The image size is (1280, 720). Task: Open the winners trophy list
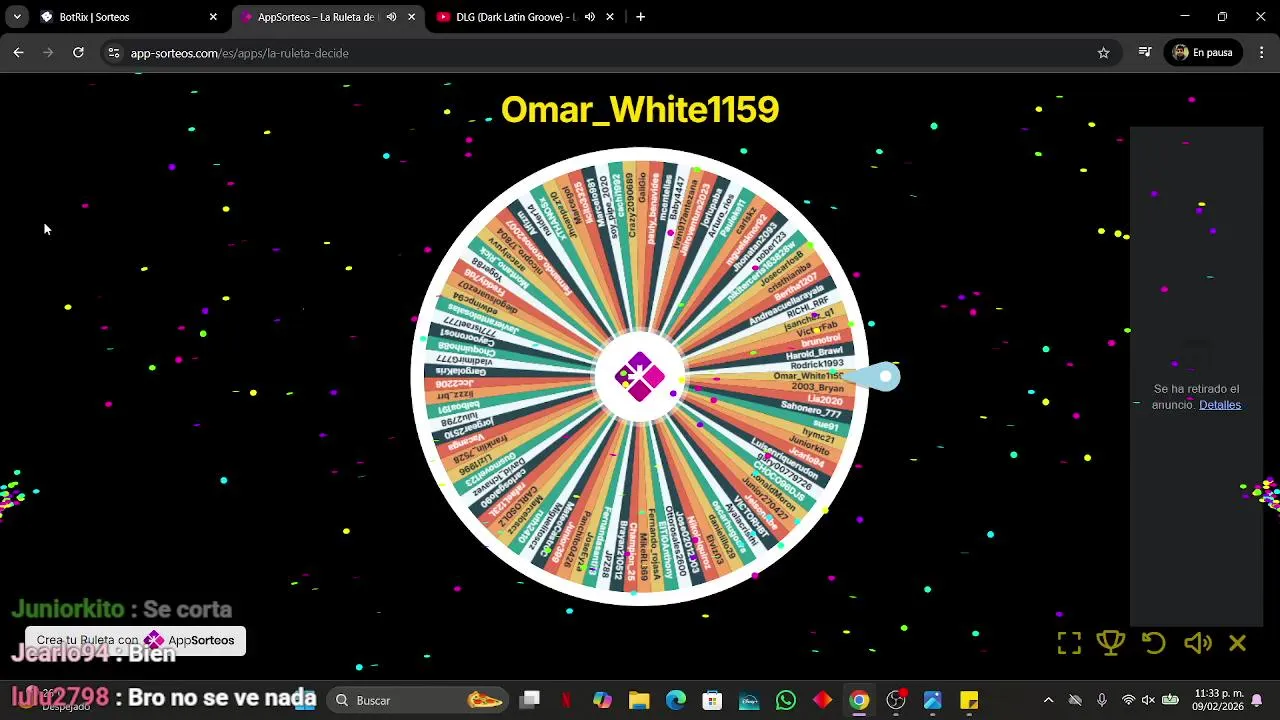pos(1111,643)
